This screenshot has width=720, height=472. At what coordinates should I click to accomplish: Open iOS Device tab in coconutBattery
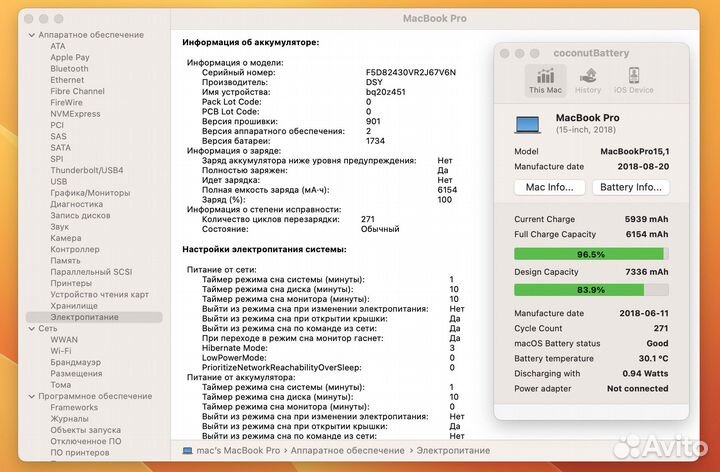coord(633,80)
